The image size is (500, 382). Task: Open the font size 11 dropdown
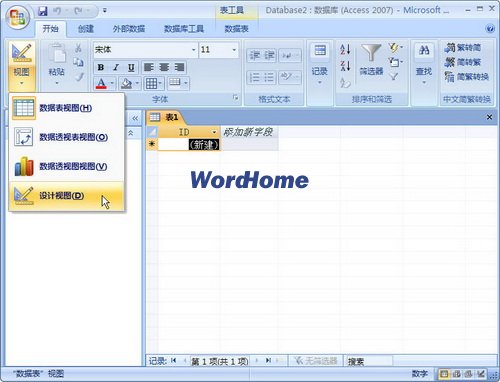pyautogui.click(x=234, y=50)
